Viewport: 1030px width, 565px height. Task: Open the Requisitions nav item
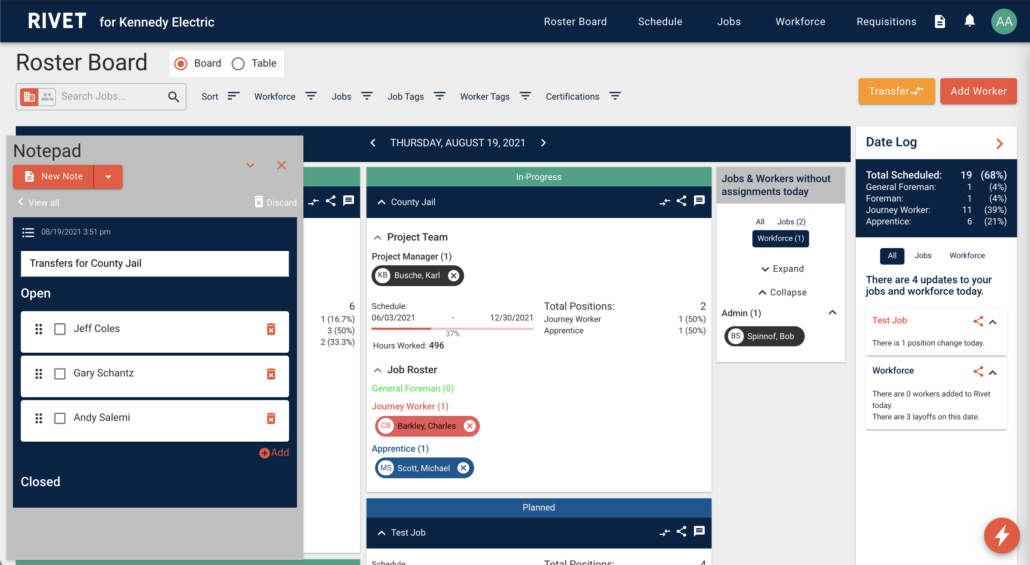point(886,22)
